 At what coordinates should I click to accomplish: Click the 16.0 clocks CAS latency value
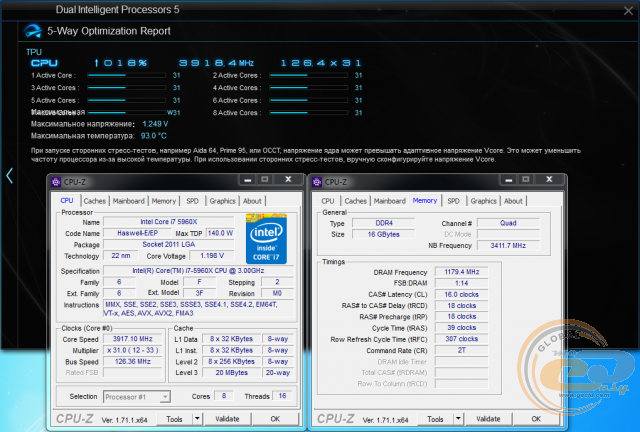click(x=462, y=294)
